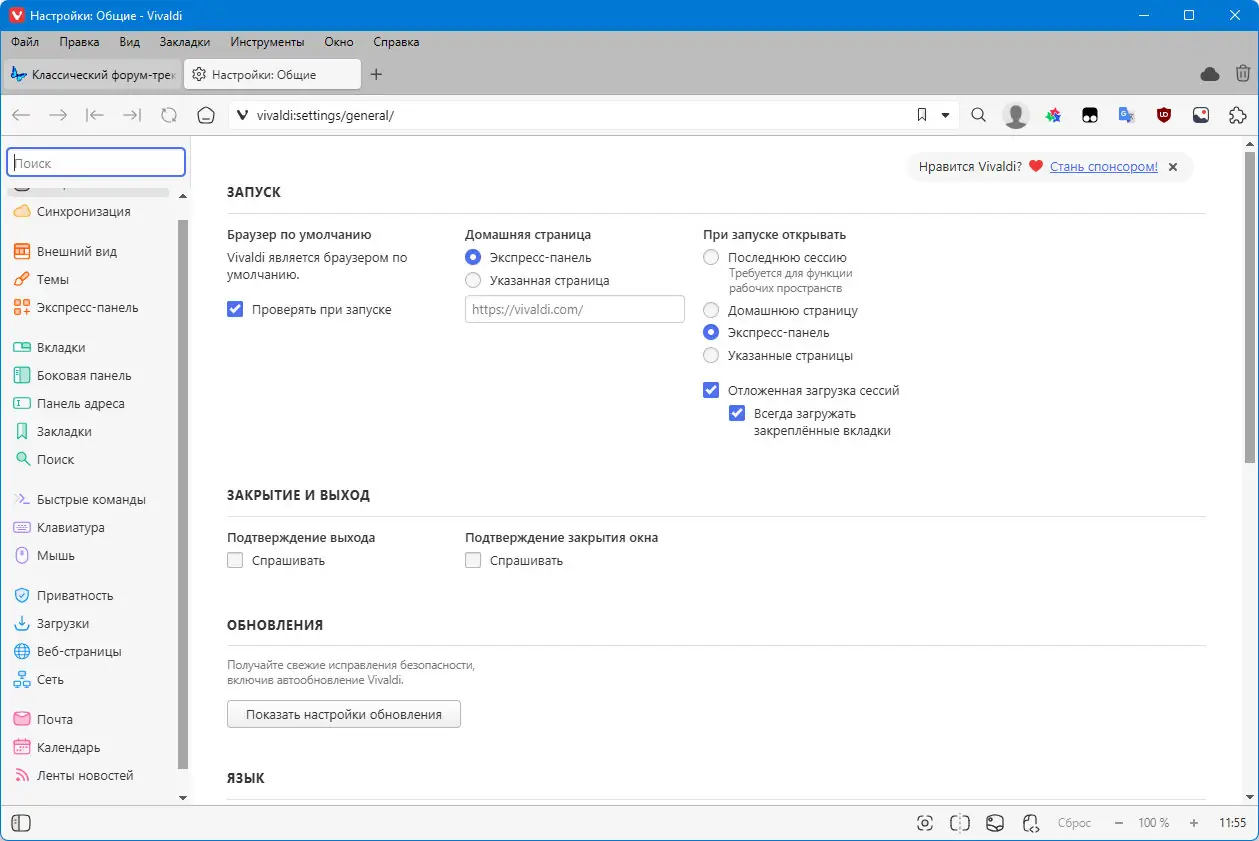Open the 'Справка' menu

pyautogui.click(x=396, y=42)
